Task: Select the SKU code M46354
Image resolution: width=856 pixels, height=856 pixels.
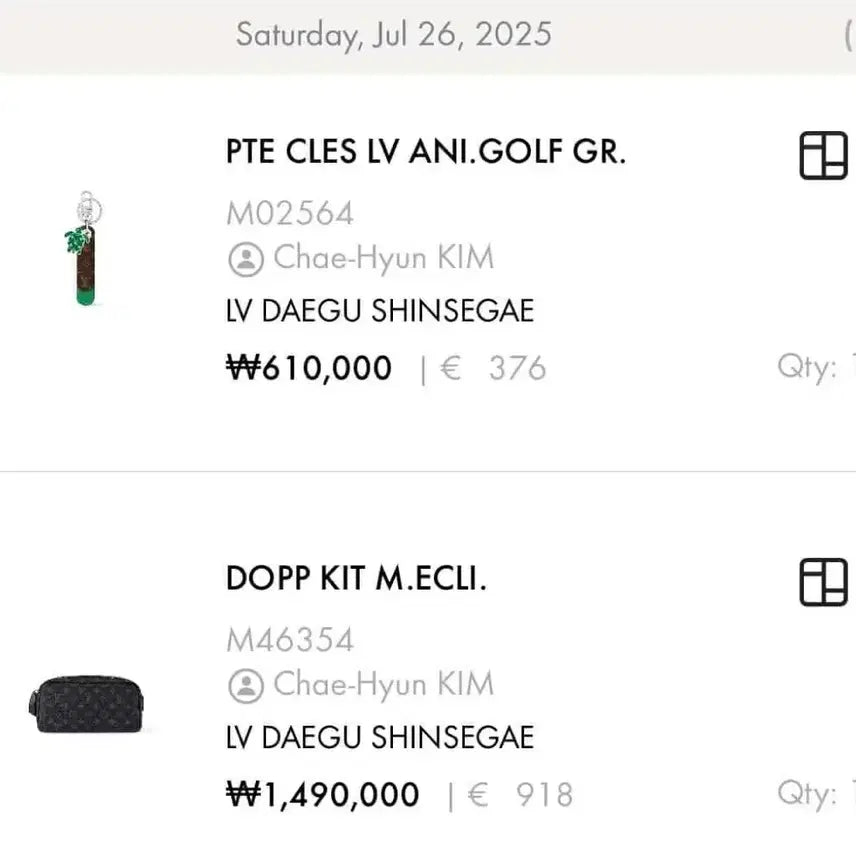Action: click(289, 639)
